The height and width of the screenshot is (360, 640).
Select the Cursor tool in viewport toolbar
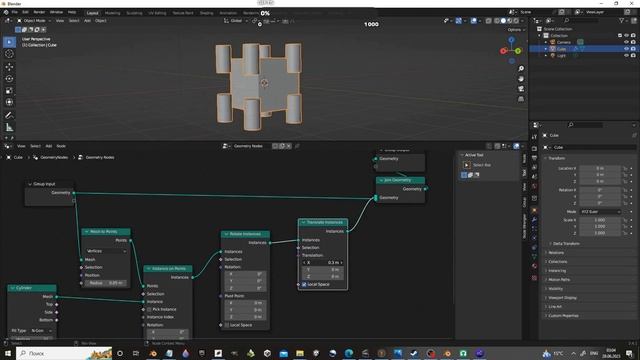pyautogui.click(x=9, y=54)
